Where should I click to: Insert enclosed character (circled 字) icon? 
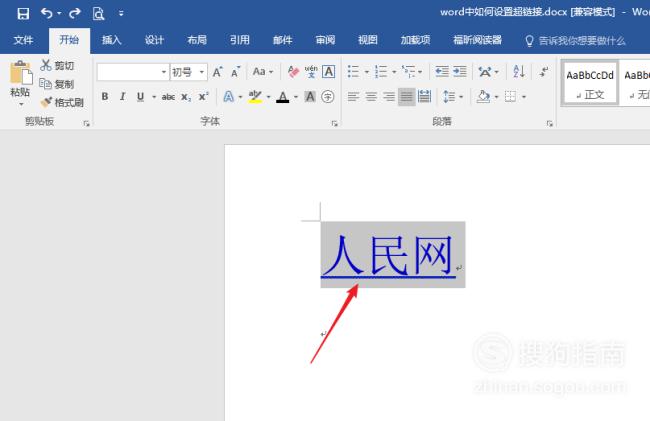pyautogui.click(x=327, y=97)
